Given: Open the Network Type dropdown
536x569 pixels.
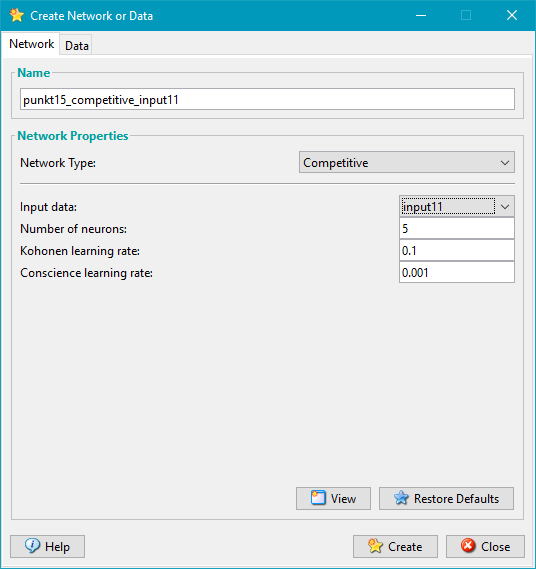Looking at the screenshot, I should click(x=406, y=162).
